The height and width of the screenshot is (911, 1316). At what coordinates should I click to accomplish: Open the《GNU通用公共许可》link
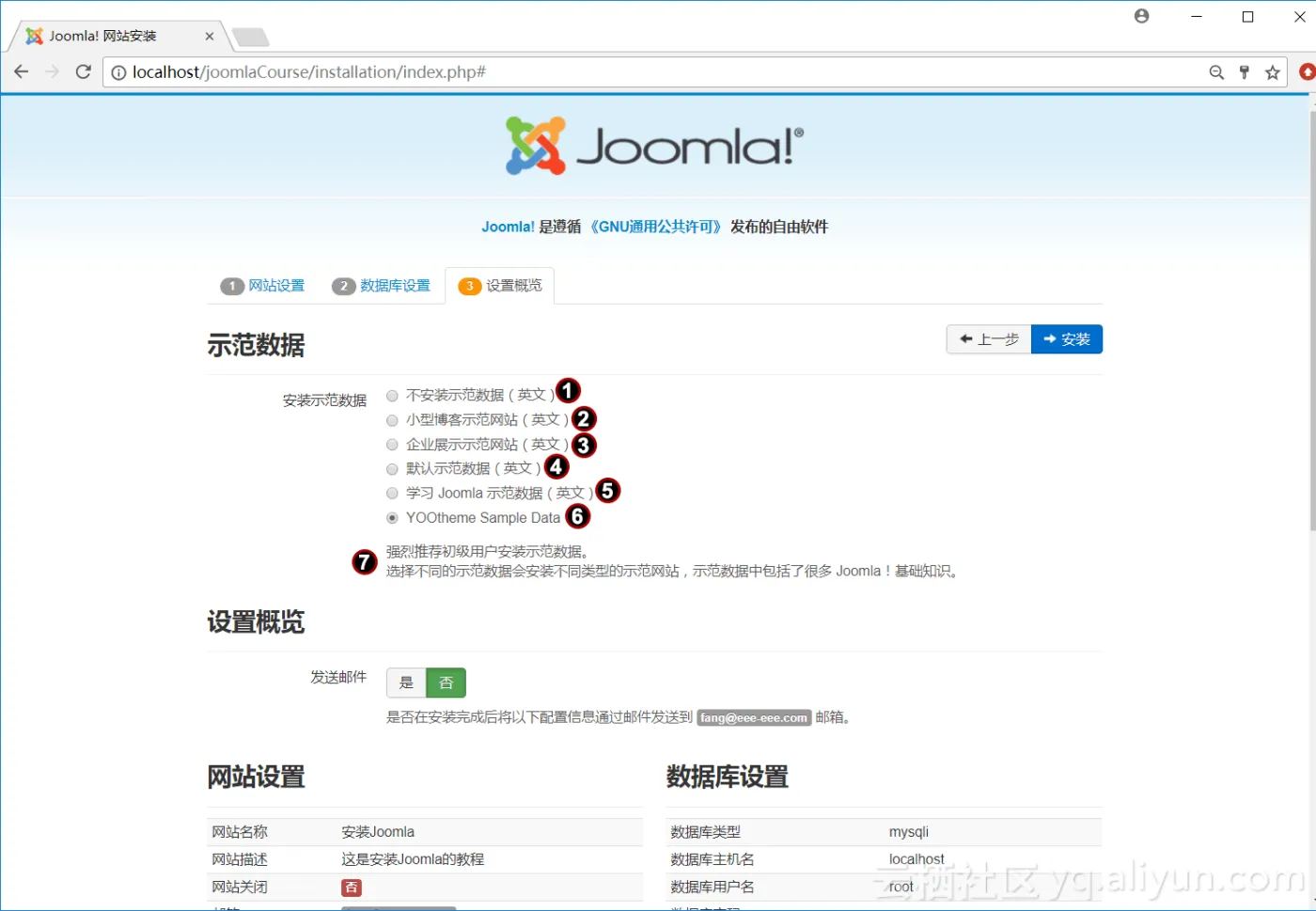(655, 227)
